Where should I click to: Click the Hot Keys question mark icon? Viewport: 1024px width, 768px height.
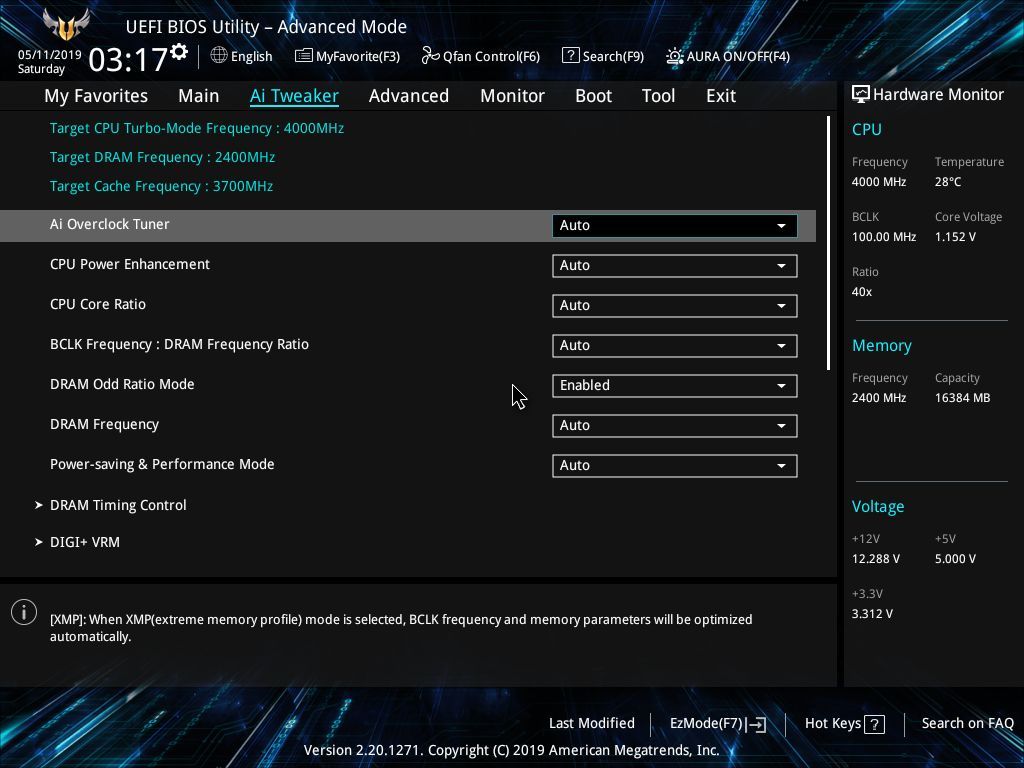[x=874, y=724]
